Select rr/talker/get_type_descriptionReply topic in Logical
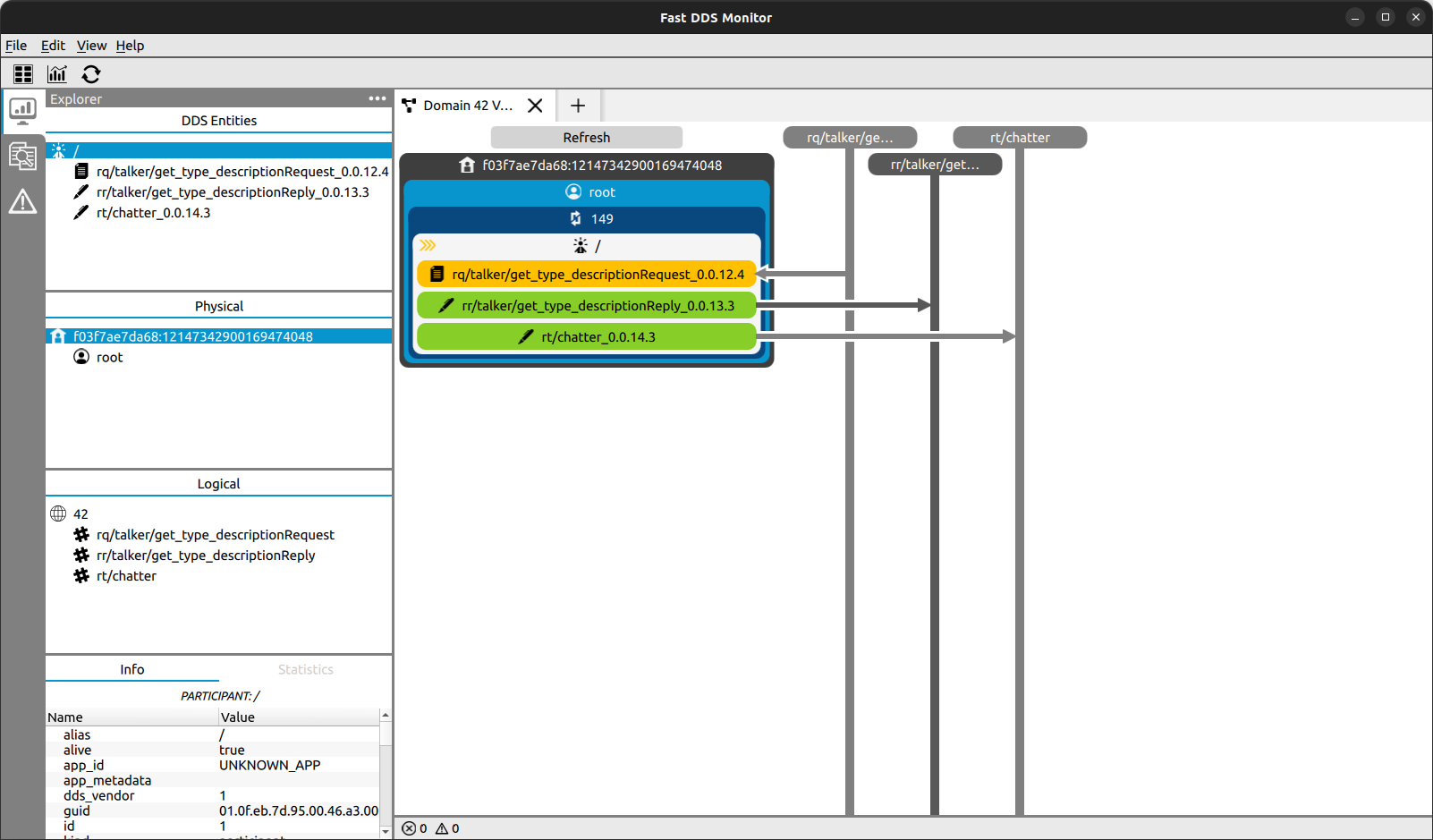This screenshot has width=1433, height=840. (x=206, y=555)
